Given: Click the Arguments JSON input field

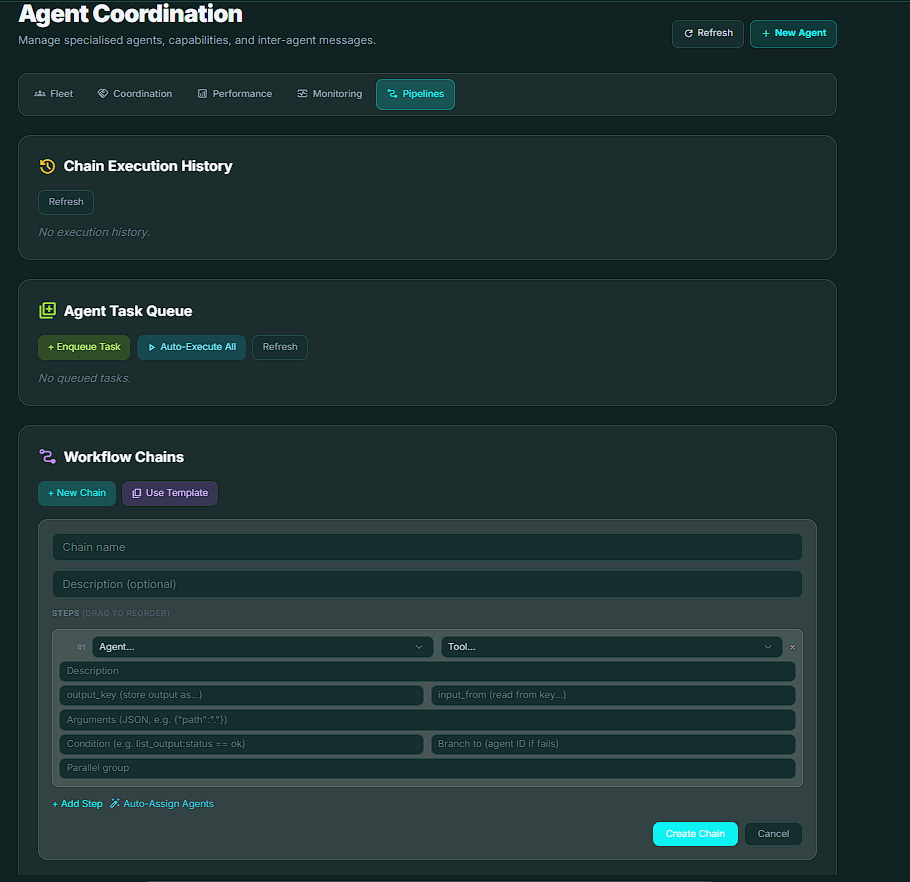Looking at the screenshot, I should pos(427,720).
